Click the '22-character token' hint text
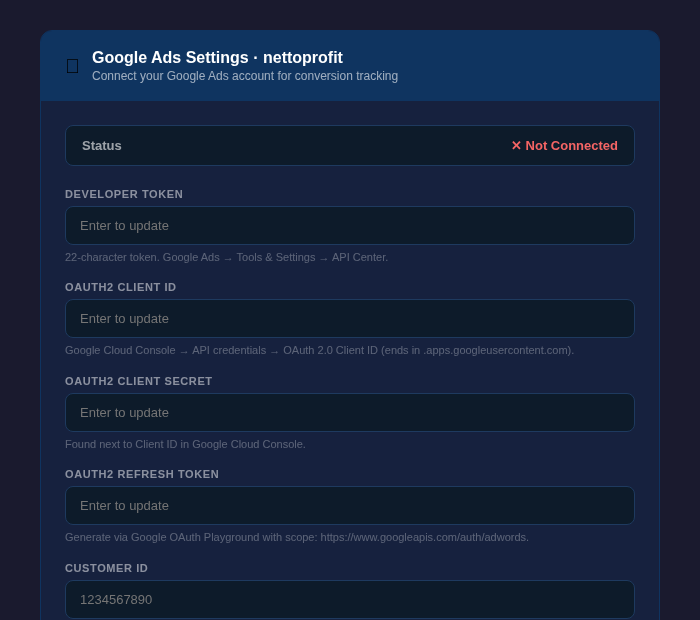The width and height of the screenshot is (700, 620). tap(226, 258)
